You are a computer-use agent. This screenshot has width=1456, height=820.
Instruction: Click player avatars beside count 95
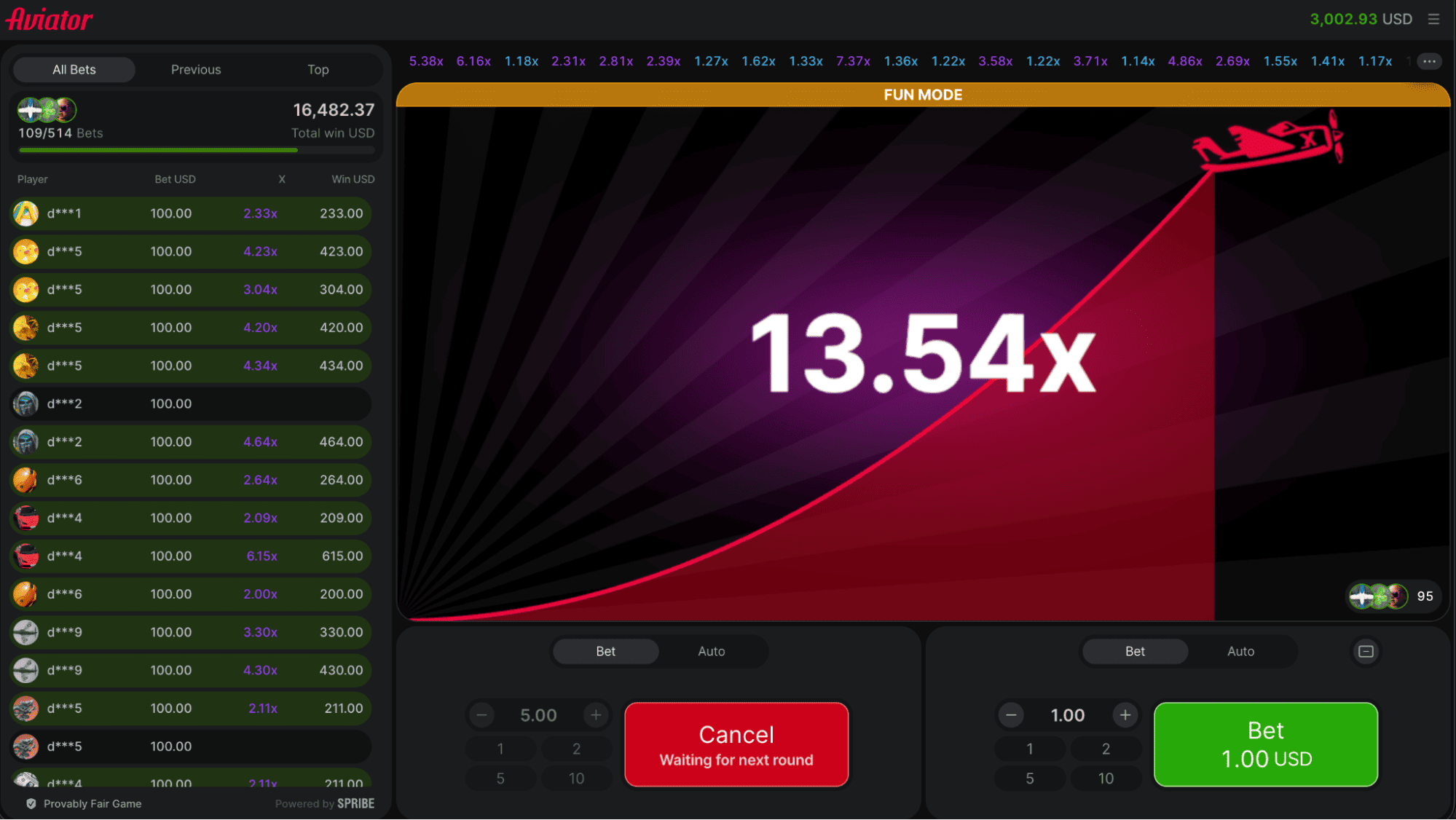tap(1378, 596)
